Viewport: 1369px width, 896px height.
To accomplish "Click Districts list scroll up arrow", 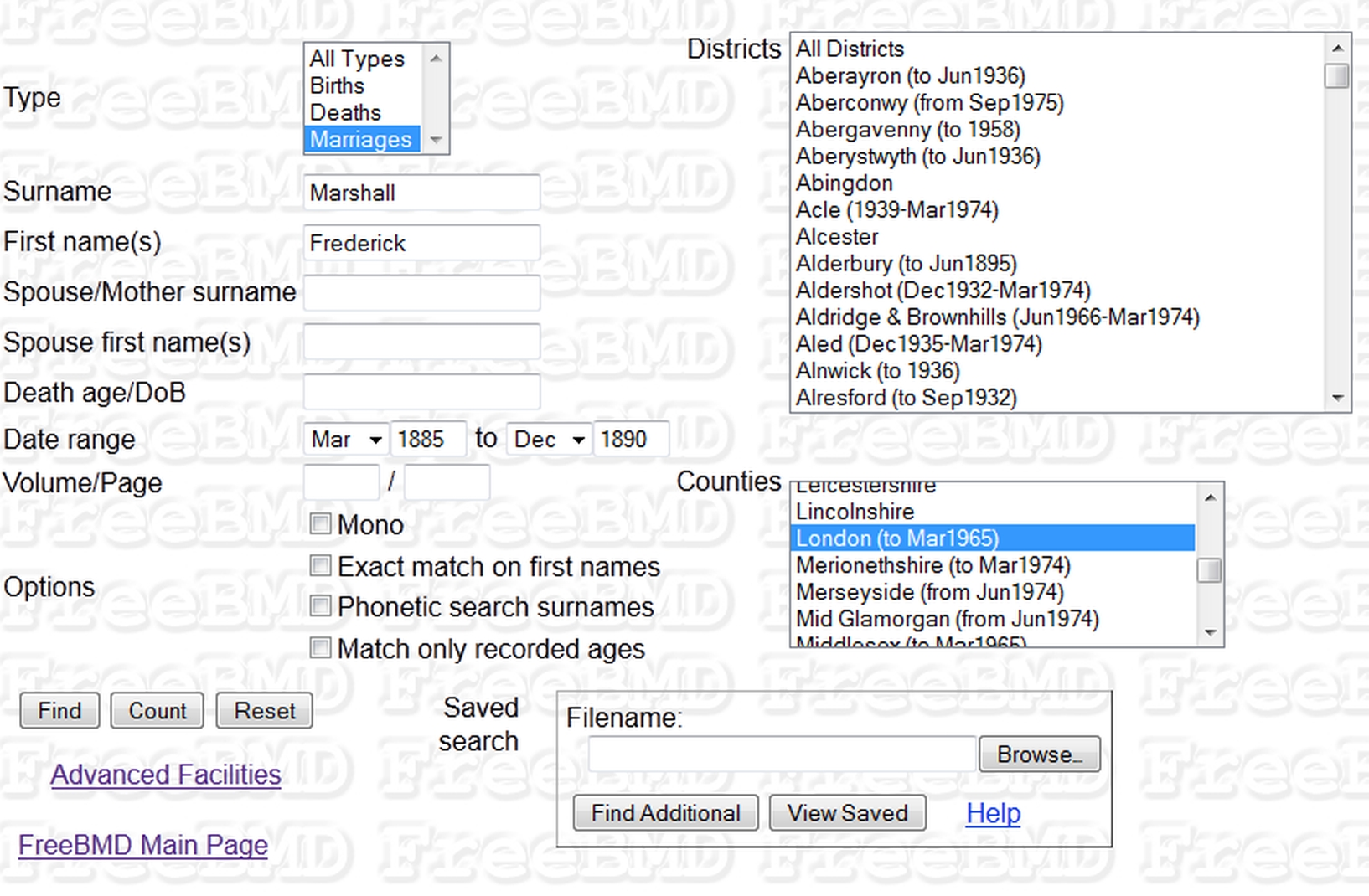I will tap(1337, 49).
